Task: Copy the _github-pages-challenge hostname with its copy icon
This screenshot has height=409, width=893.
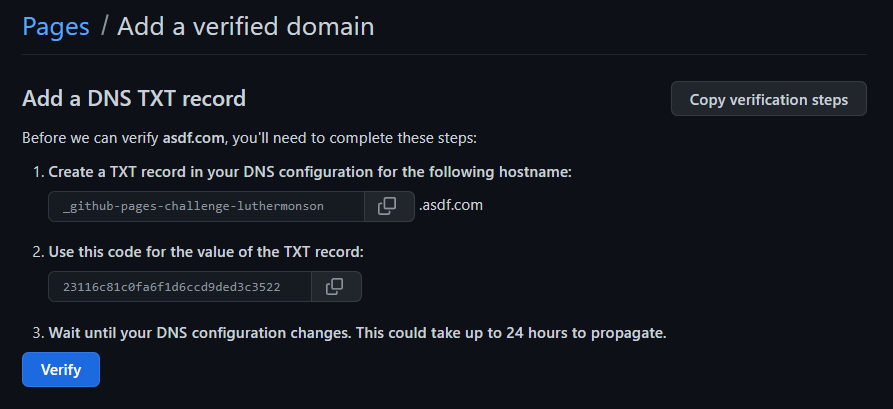Action: (x=389, y=206)
